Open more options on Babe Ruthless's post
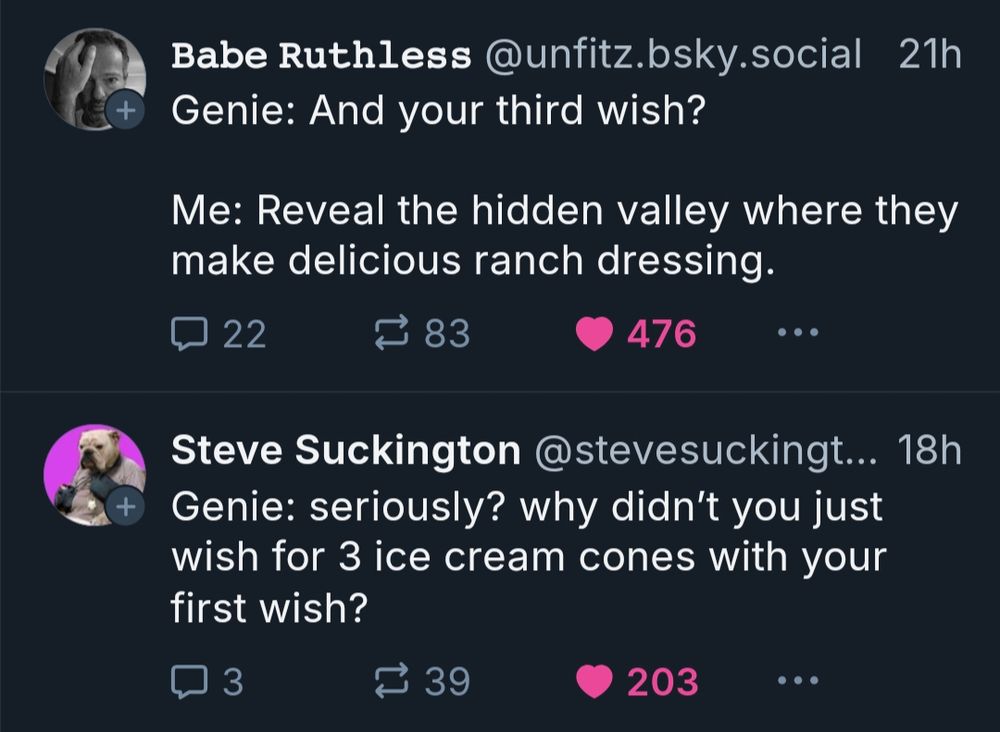Screen dimensions: 1000x732 799,333
